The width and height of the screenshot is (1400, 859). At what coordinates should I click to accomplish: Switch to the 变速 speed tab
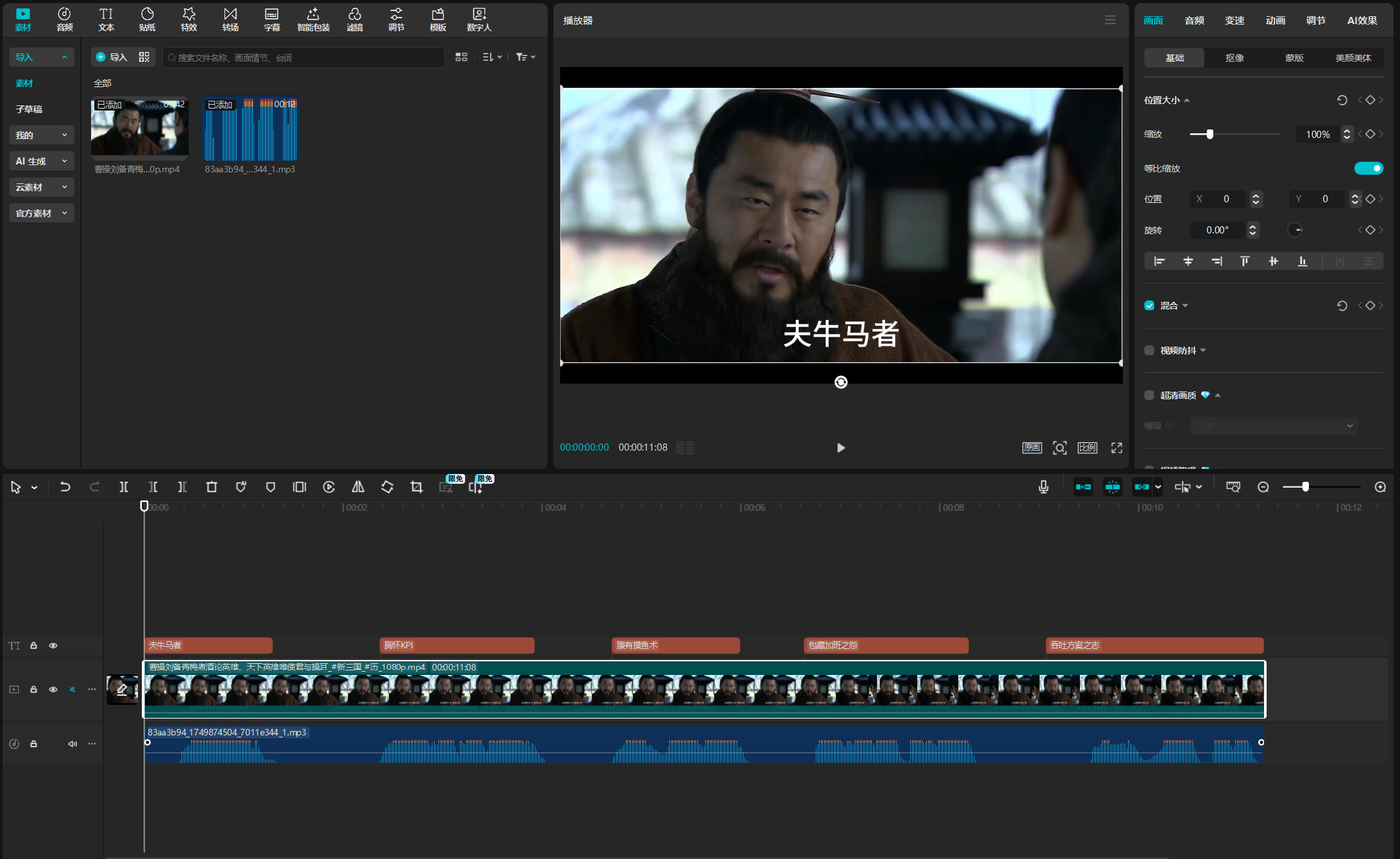click(x=1234, y=21)
